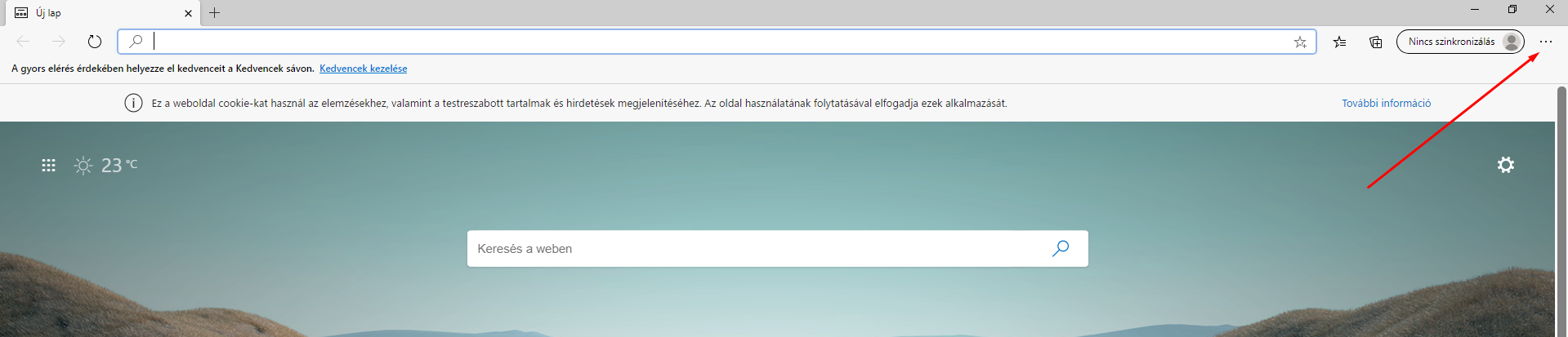Open page settings gear icon

tap(1505, 165)
